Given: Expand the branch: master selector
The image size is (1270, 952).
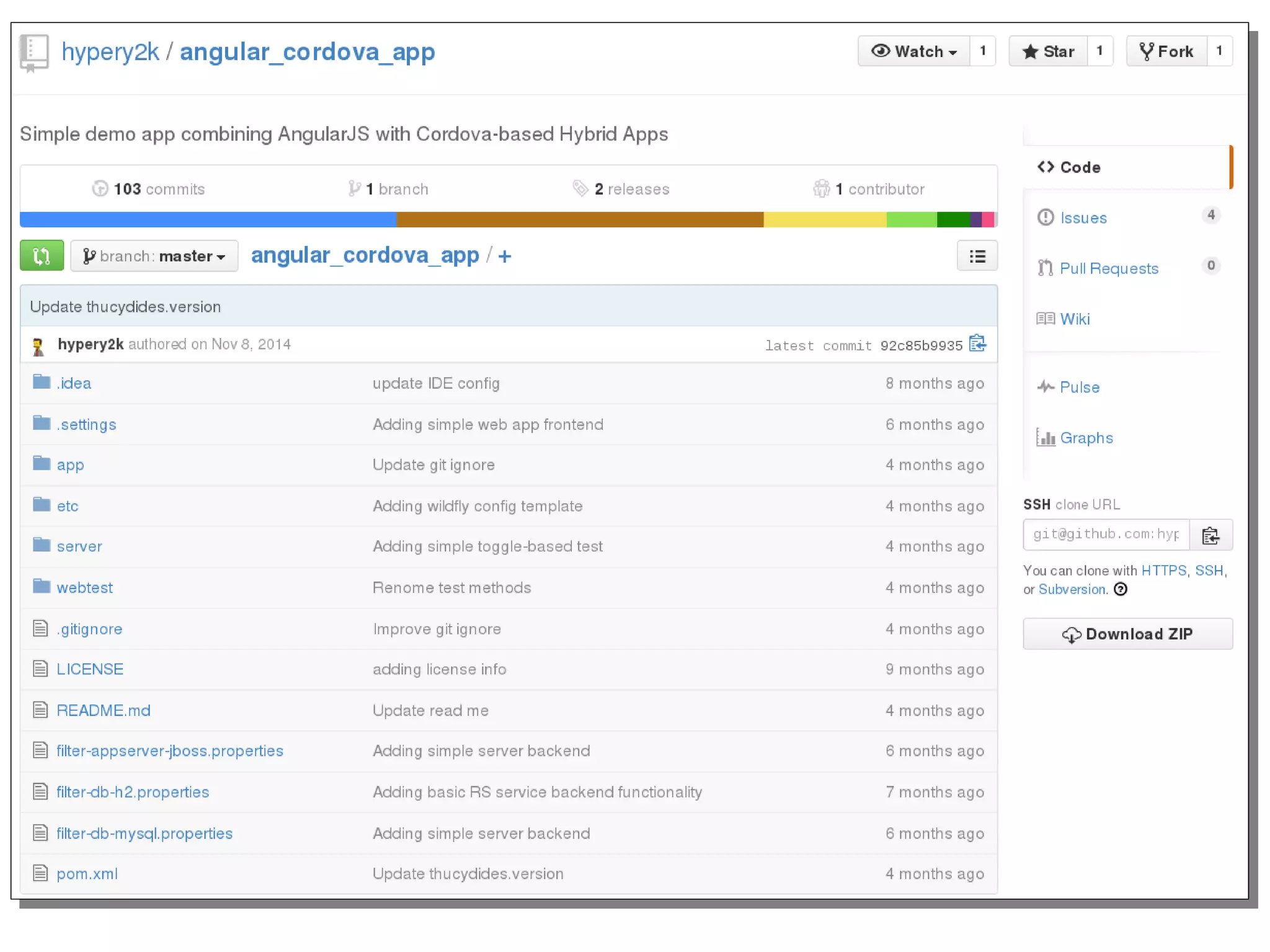Looking at the screenshot, I should coord(154,256).
